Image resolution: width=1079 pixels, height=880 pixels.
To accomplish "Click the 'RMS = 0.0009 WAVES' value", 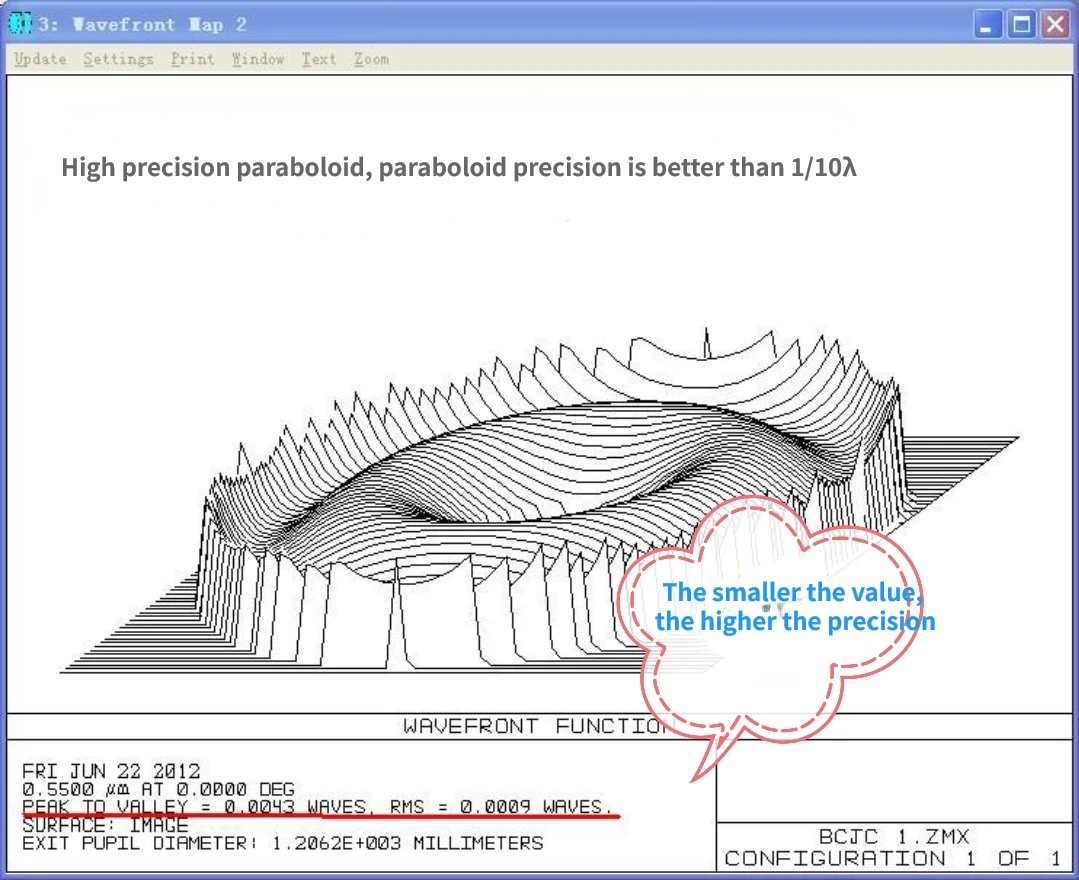I will [500, 806].
